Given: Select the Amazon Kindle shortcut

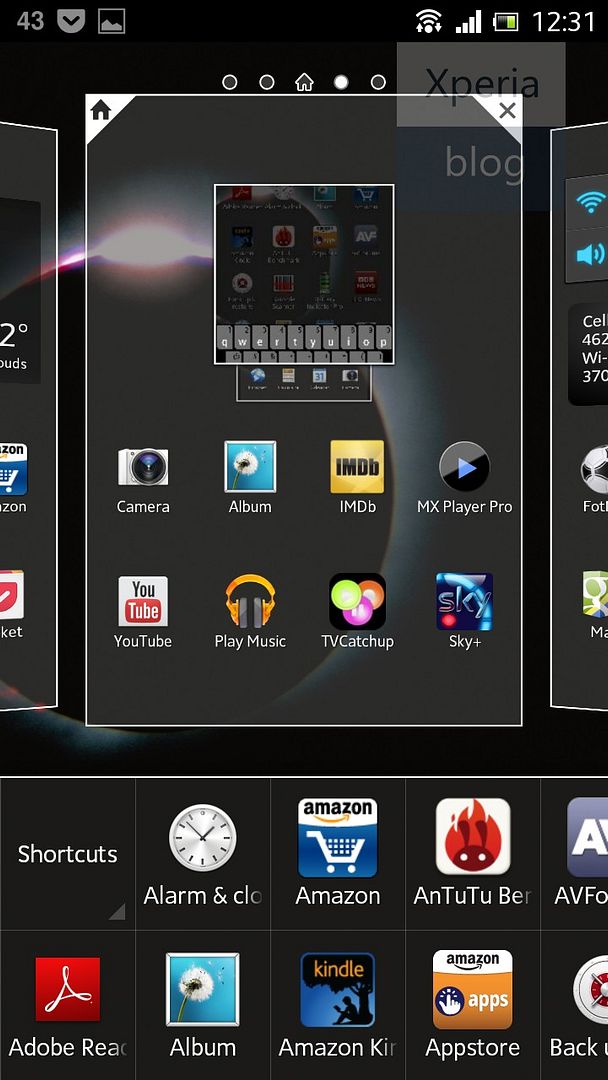Looking at the screenshot, I should tap(337, 1006).
